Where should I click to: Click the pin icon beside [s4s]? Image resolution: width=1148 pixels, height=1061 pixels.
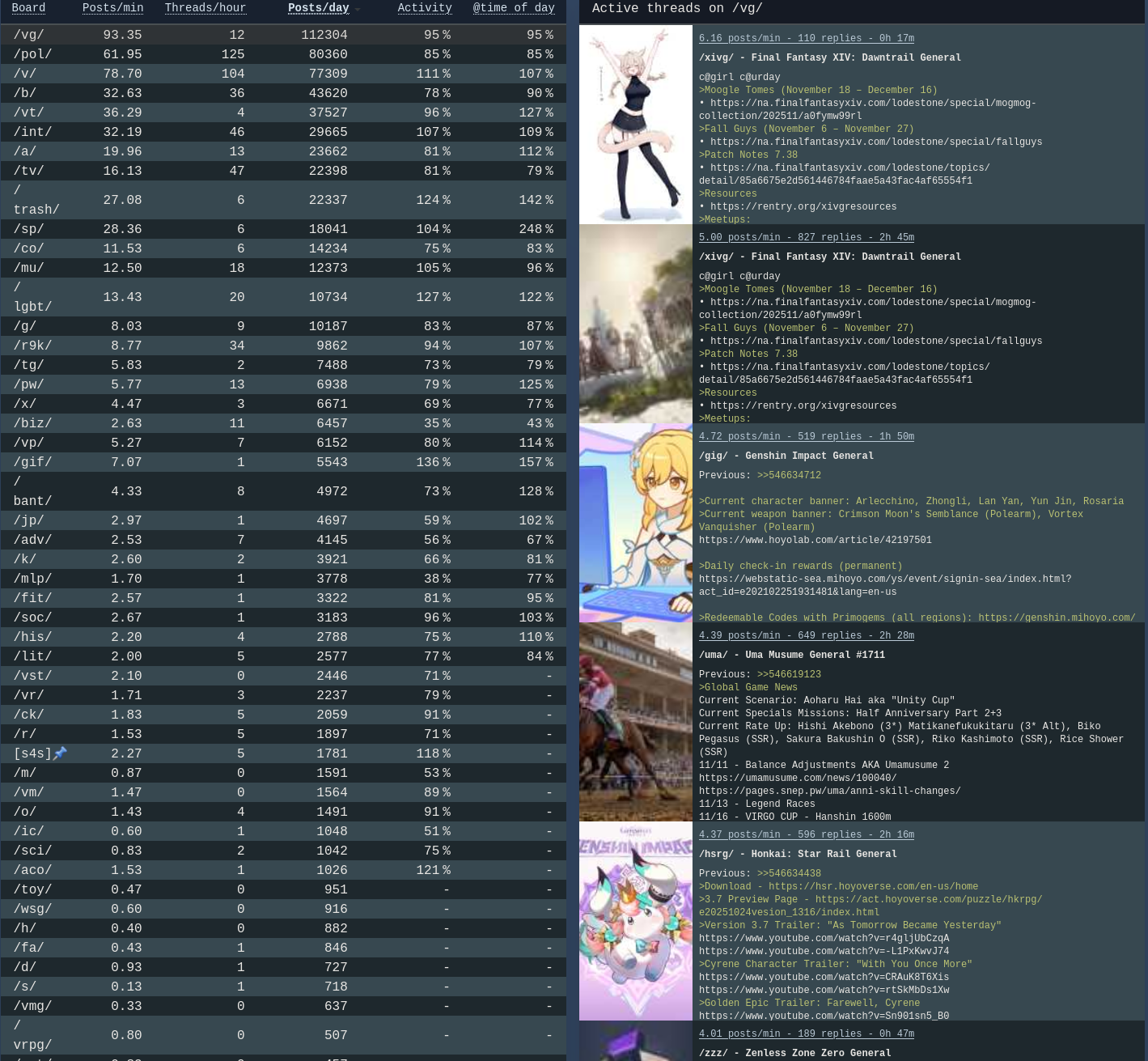coord(60,753)
